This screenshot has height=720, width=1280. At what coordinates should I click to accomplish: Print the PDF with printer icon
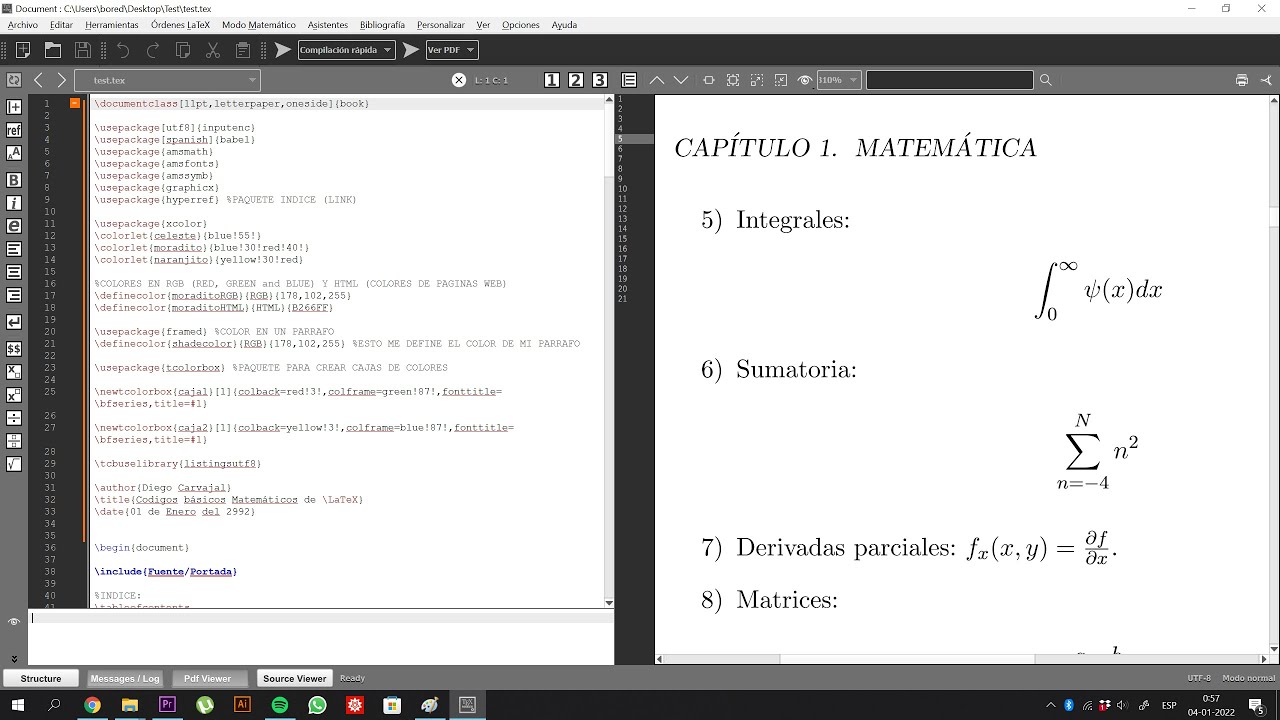click(x=1242, y=80)
